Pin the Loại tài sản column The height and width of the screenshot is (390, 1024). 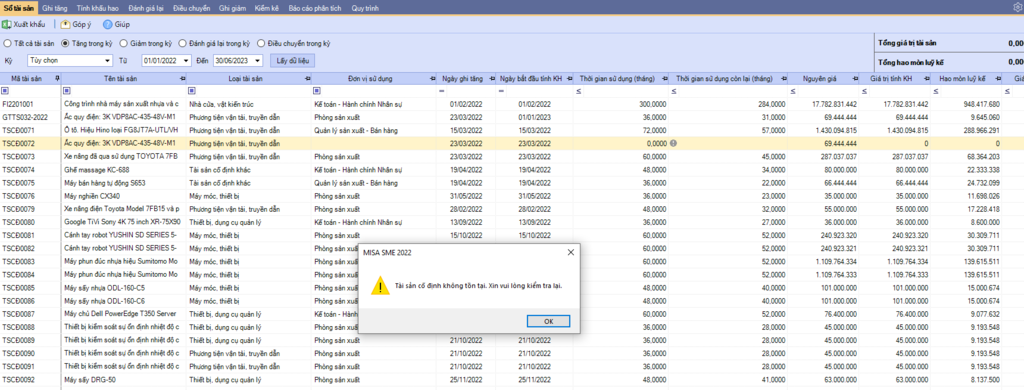(x=308, y=78)
